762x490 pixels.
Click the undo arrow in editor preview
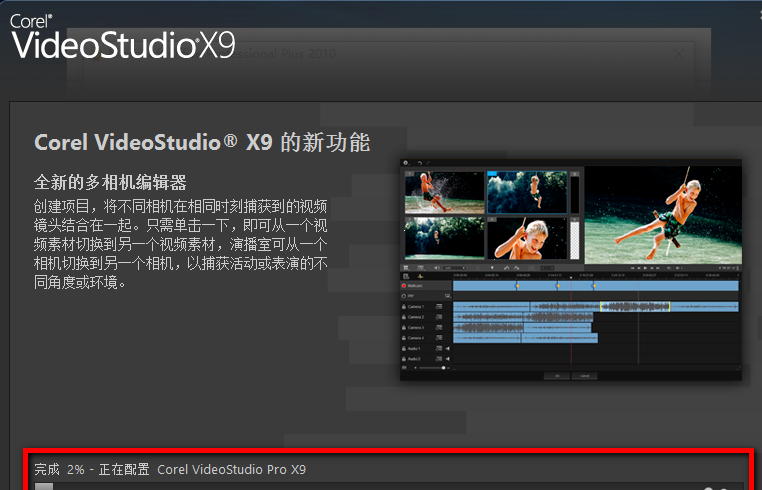tap(419, 161)
